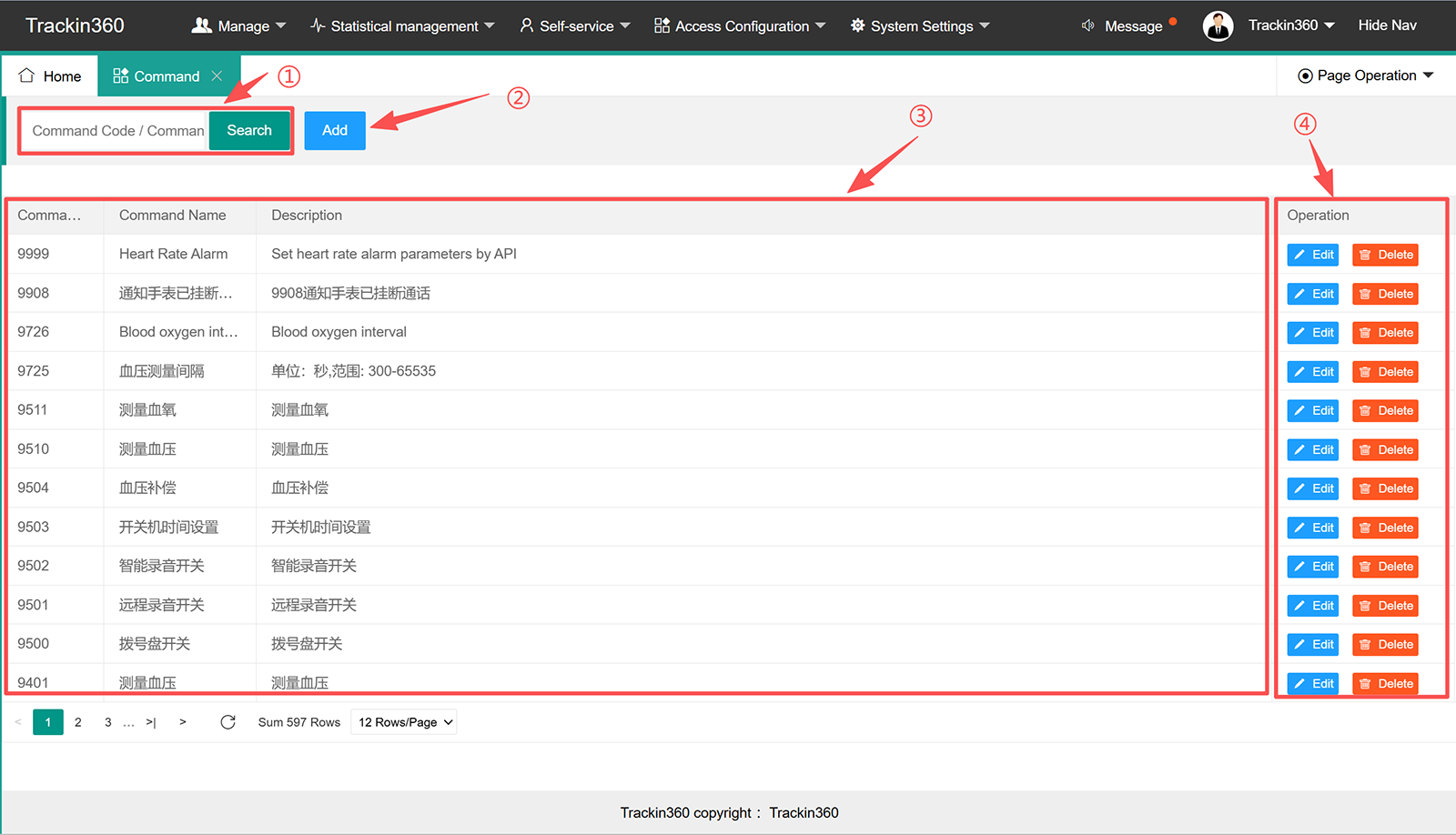Open the Manage dropdown menu
This screenshot has height=835, width=1456.
click(x=239, y=26)
